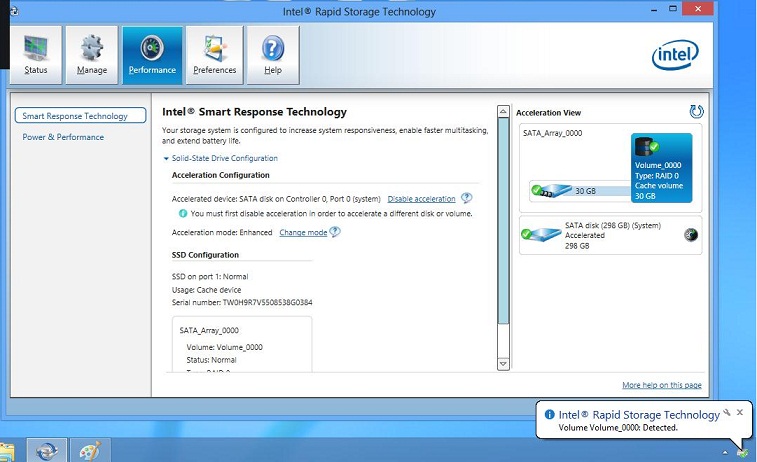Click help icon next to Change mode

point(335,232)
